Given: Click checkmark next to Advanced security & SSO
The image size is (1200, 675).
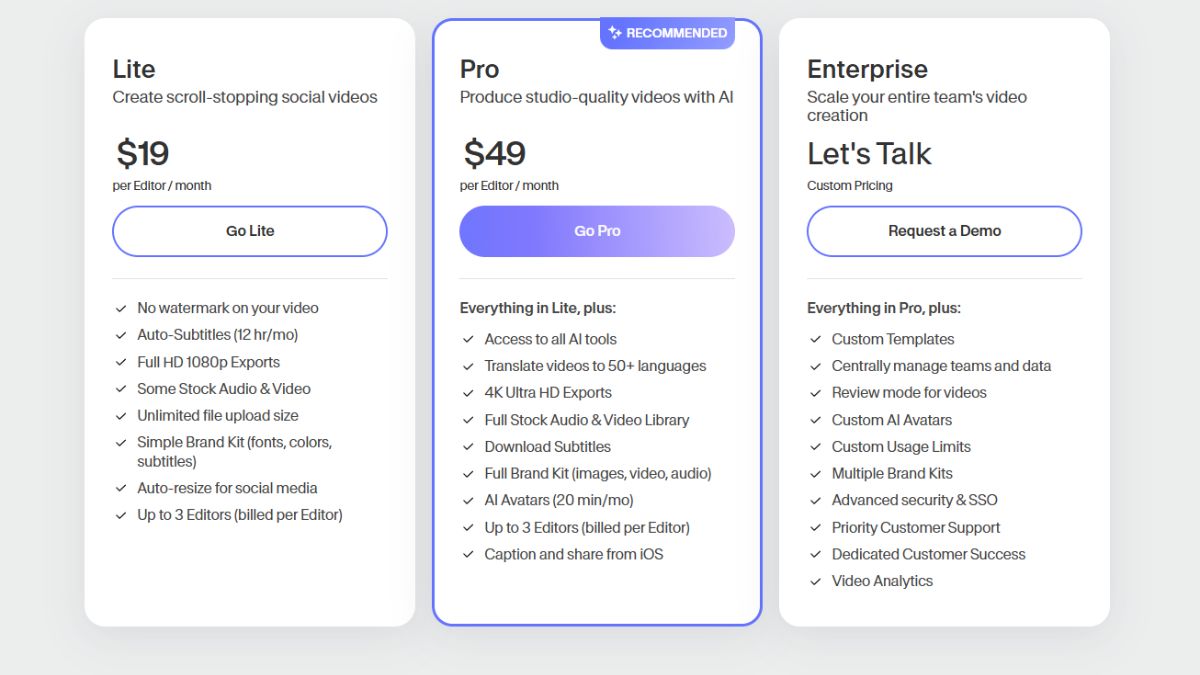Looking at the screenshot, I should click(x=815, y=501).
